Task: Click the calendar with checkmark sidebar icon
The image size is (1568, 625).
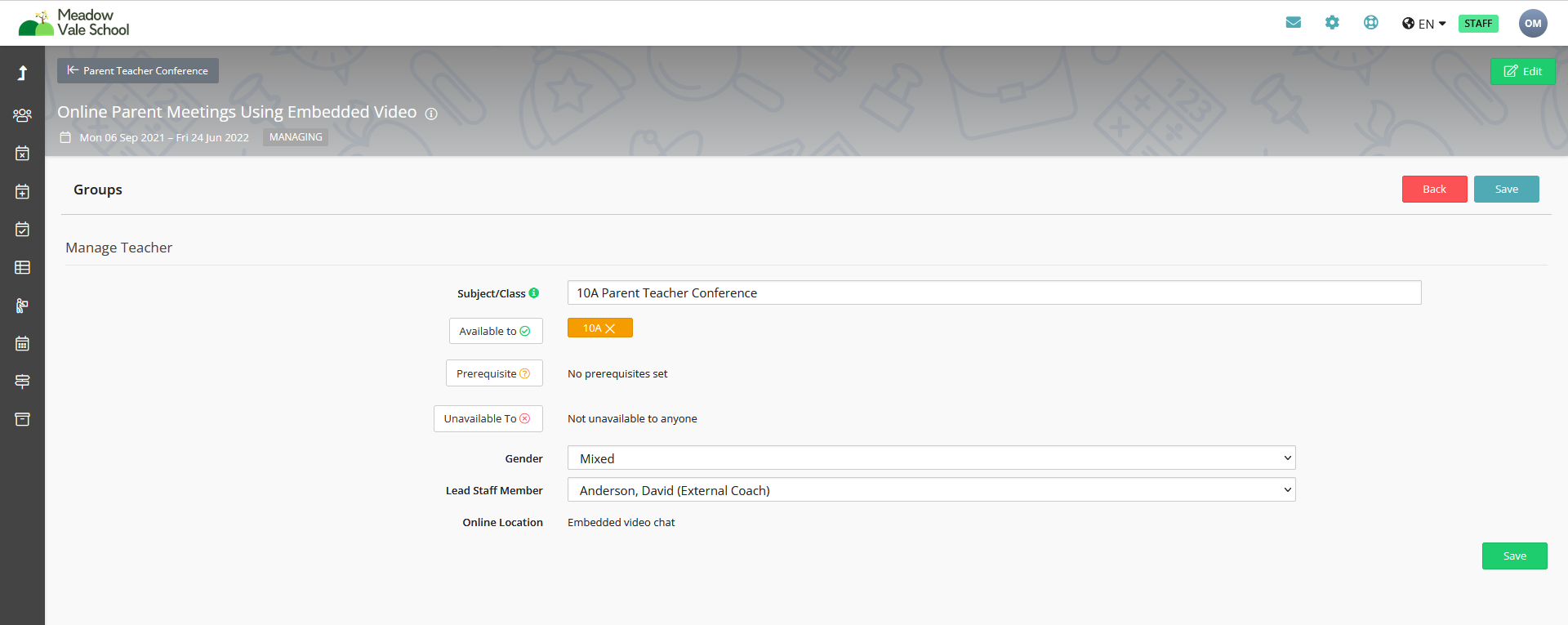Action: 22,230
